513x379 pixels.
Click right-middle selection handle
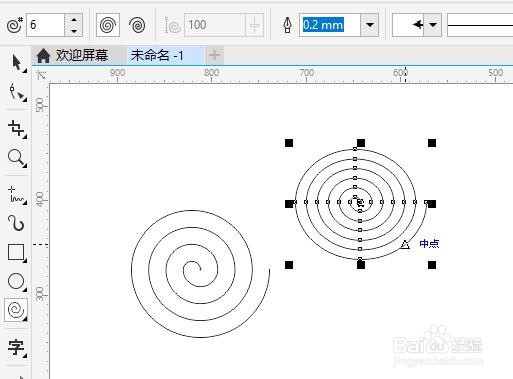[x=432, y=204]
